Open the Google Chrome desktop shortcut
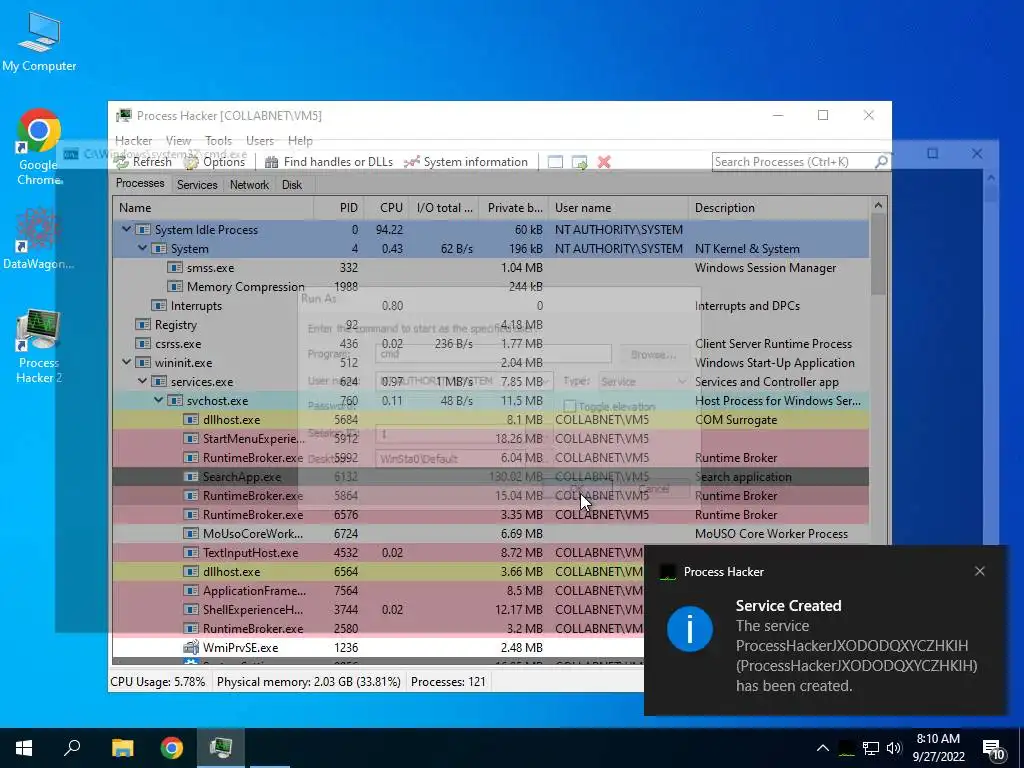 click(x=39, y=148)
